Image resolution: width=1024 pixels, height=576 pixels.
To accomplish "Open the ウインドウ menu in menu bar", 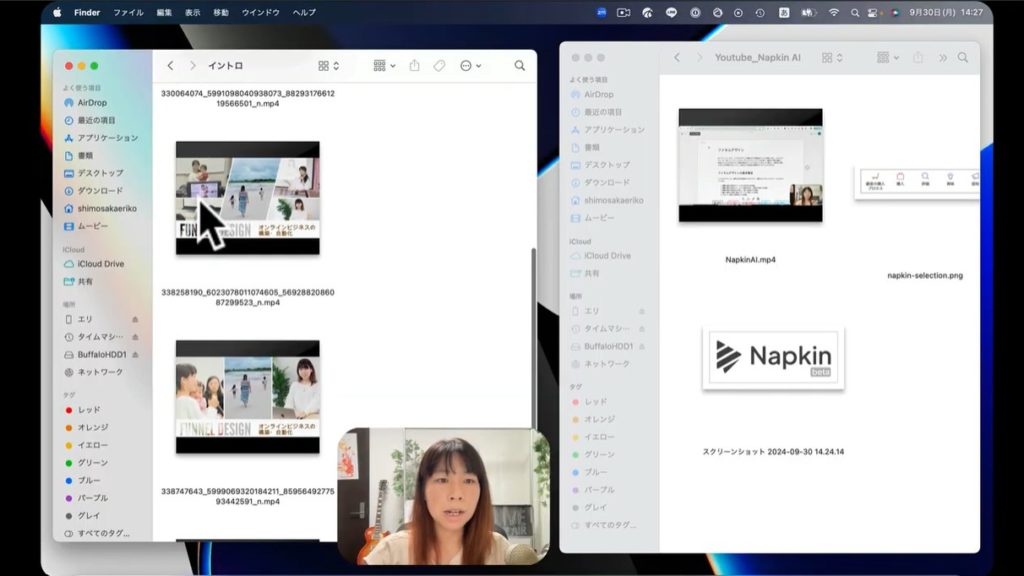I will (260, 12).
